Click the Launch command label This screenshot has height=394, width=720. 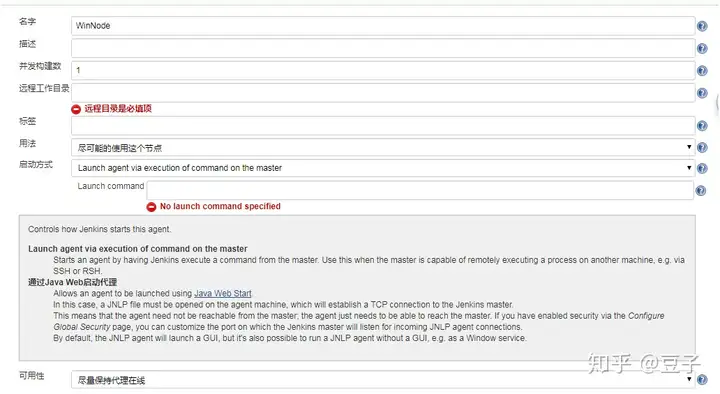[x=111, y=186]
